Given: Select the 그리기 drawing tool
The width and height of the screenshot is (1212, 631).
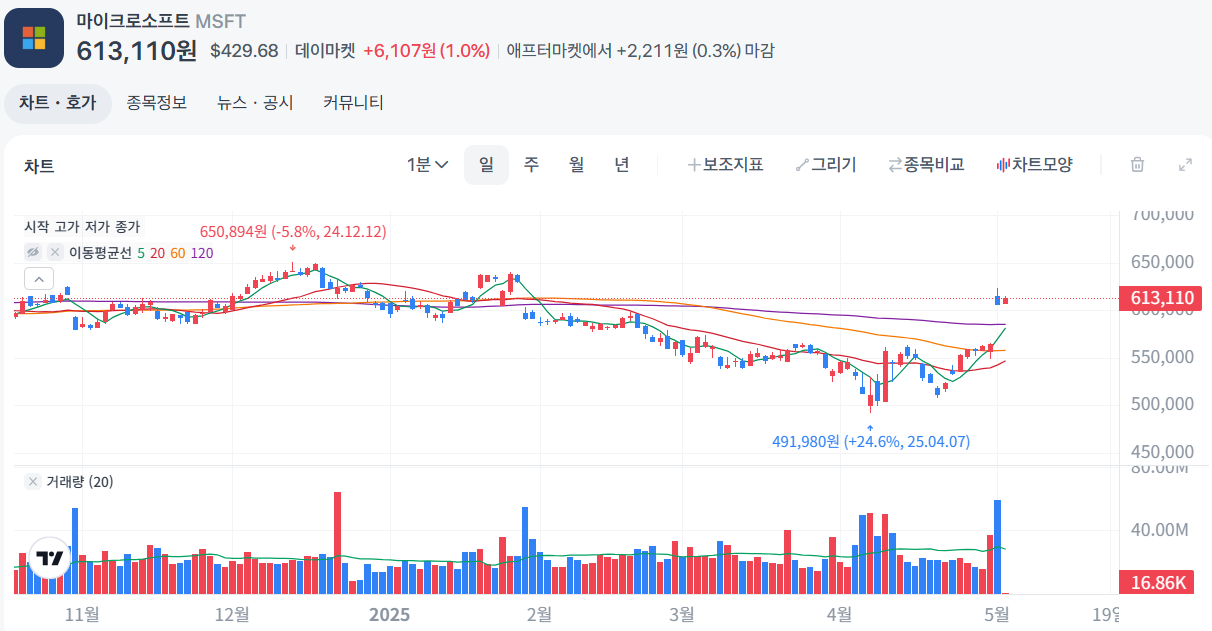Looking at the screenshot, I should coord(827,164).
